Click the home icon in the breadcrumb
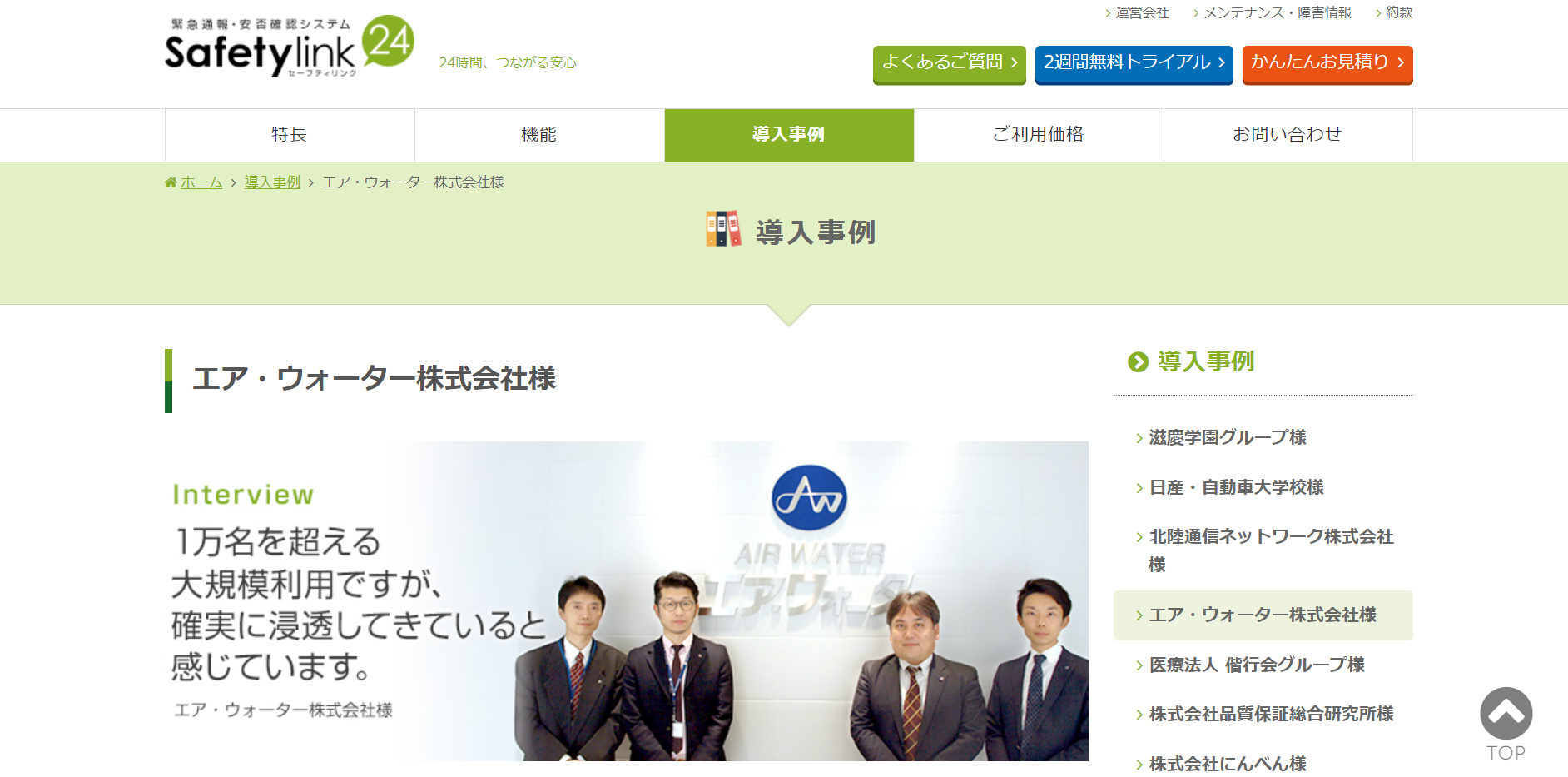The image size is (1568, 777). point(171,182)
